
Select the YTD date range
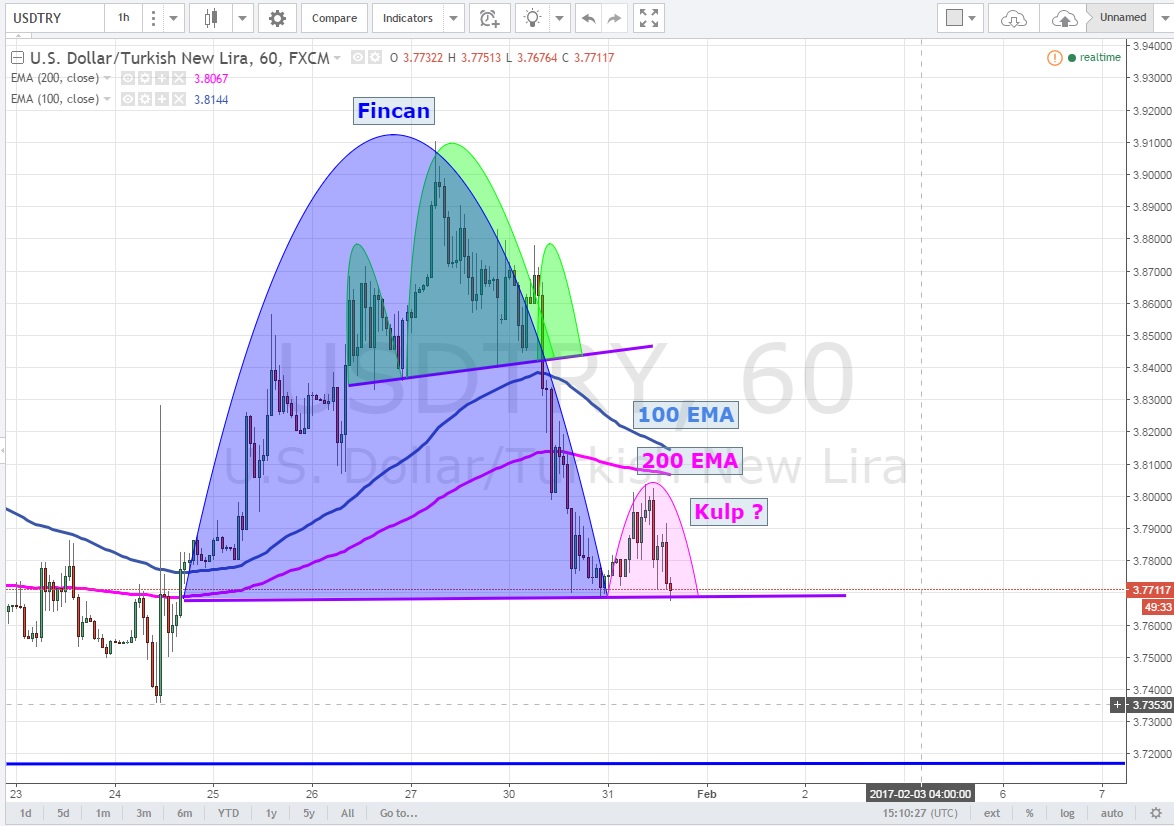[230, 813]
